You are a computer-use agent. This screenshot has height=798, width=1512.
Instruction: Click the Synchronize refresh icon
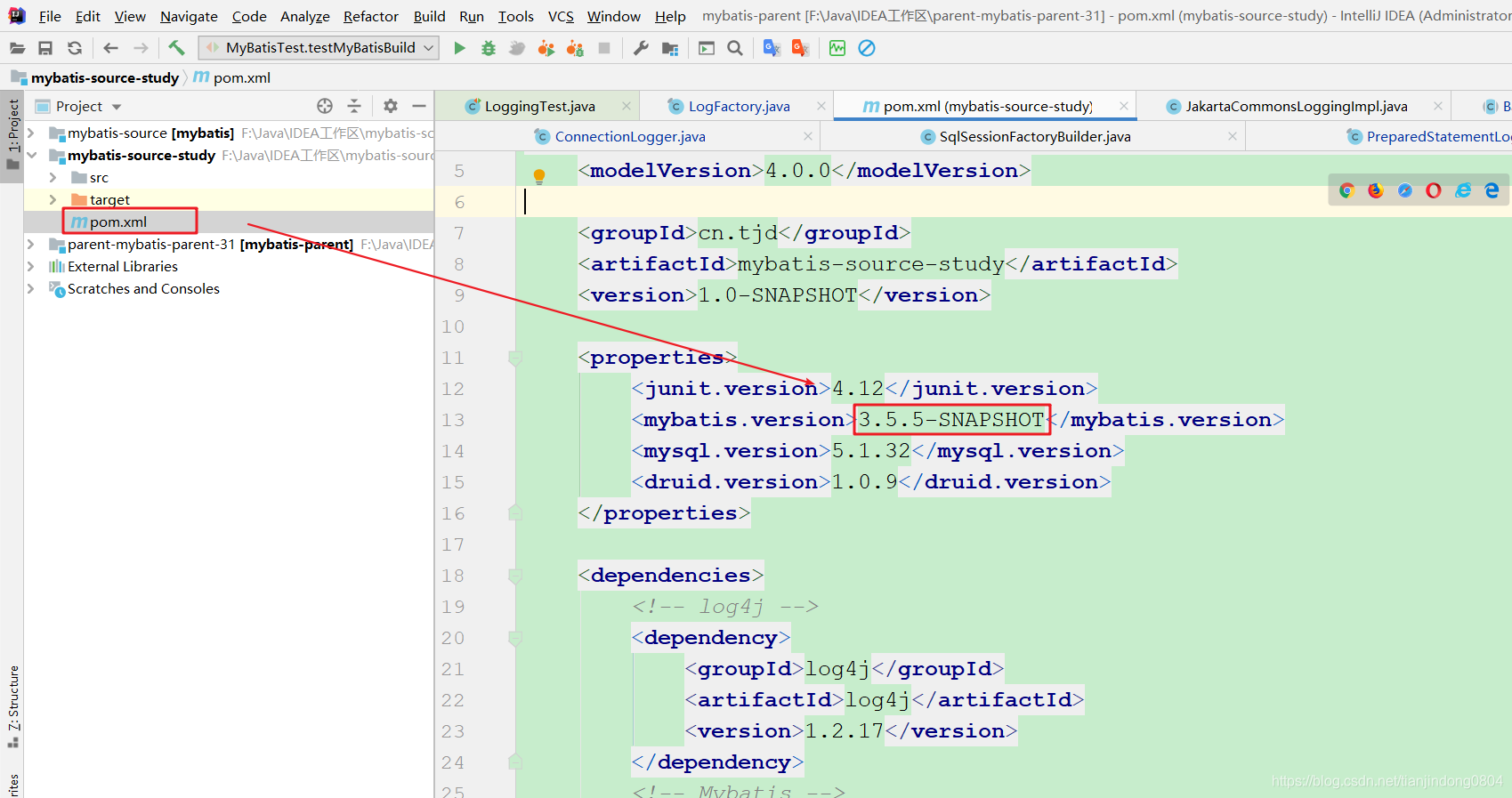(x=75, y=48)
